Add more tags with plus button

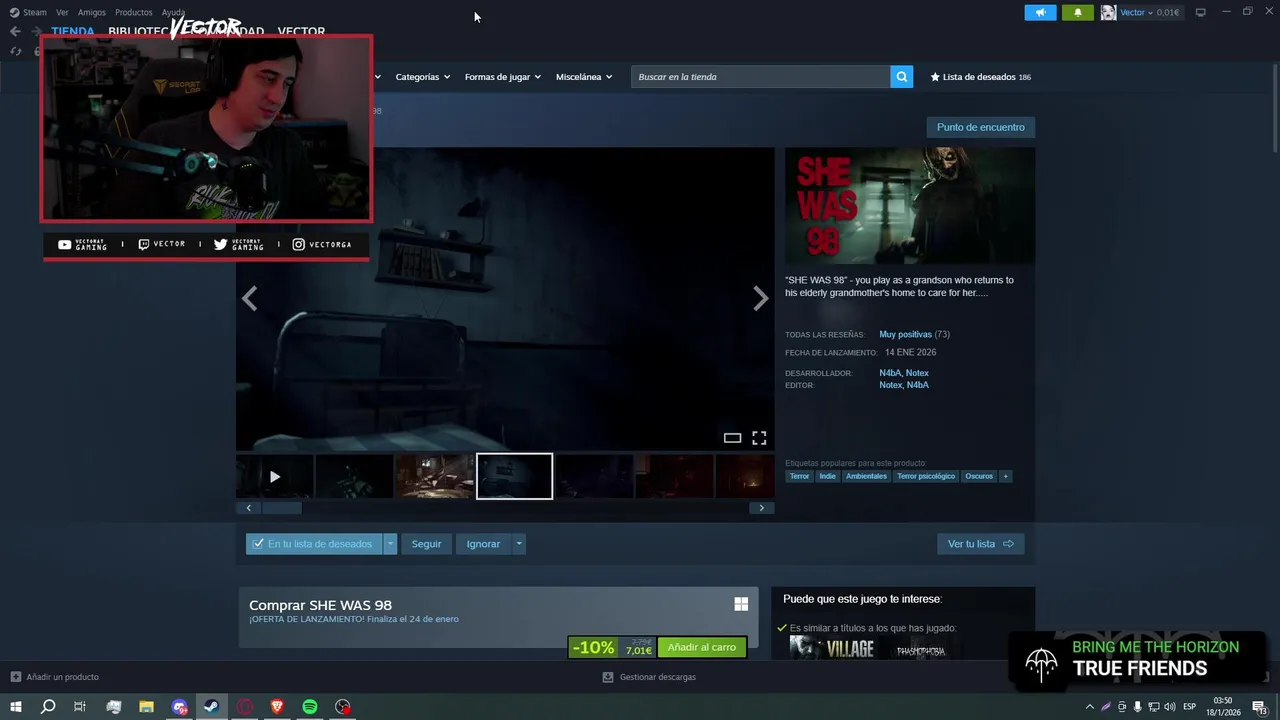(x=1005, y=476)
